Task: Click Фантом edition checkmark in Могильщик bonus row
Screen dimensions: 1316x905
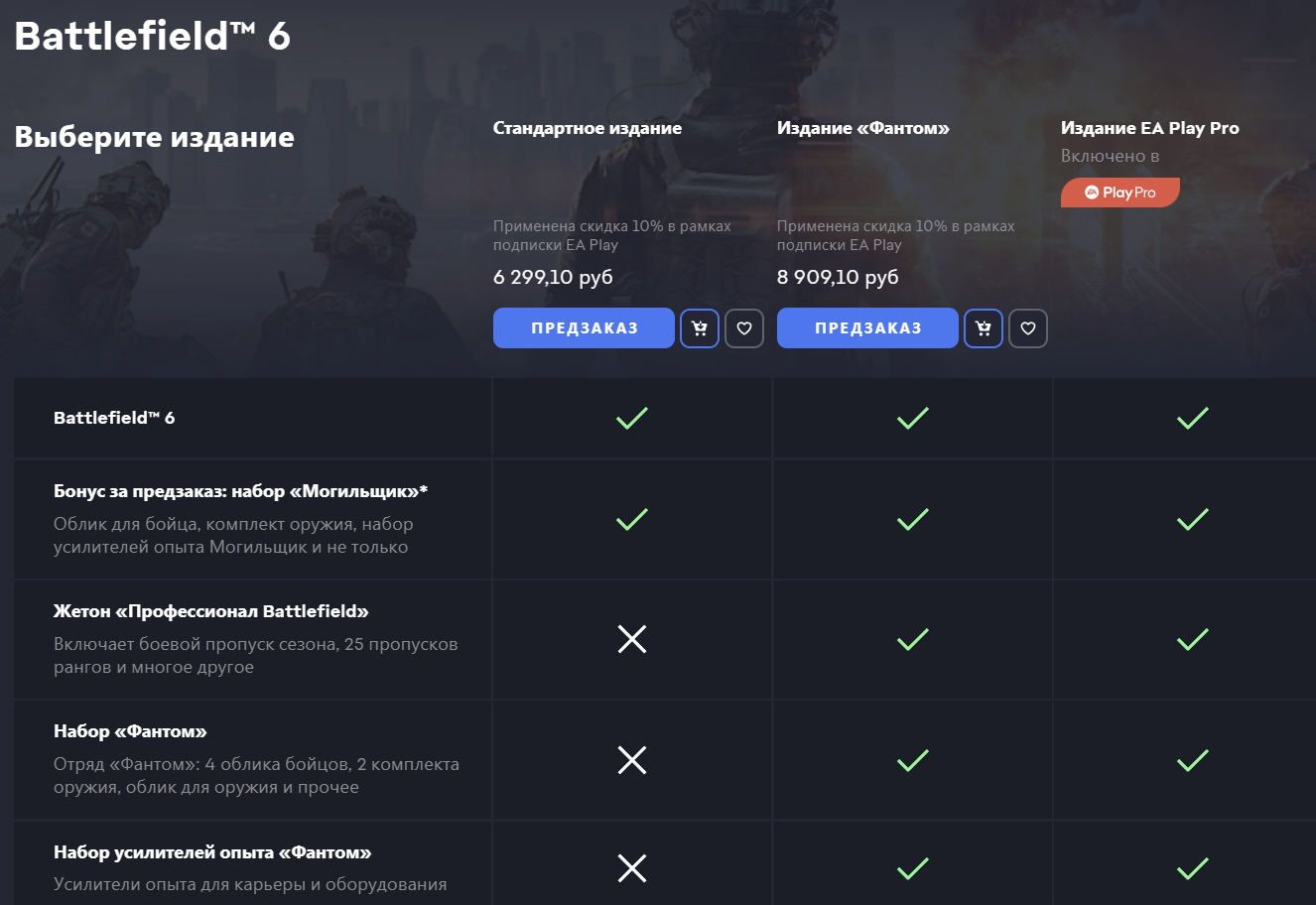Action: pyautogui.click(x=913, y=519)
